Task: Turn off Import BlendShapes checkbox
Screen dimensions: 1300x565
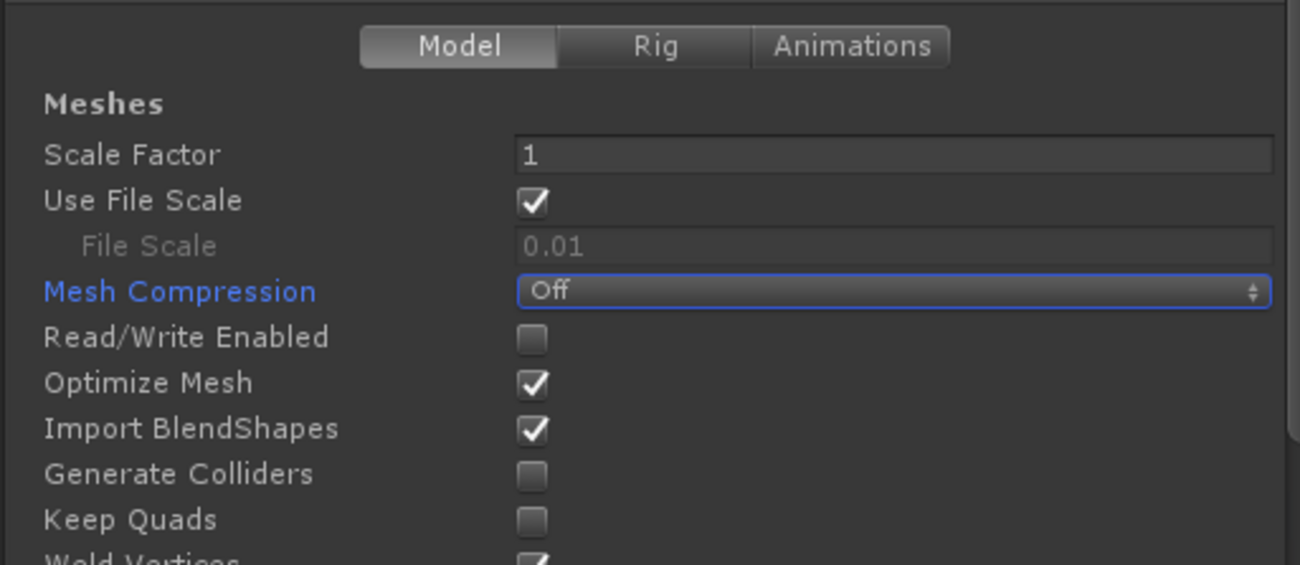Action: click(x=532, y=430)
